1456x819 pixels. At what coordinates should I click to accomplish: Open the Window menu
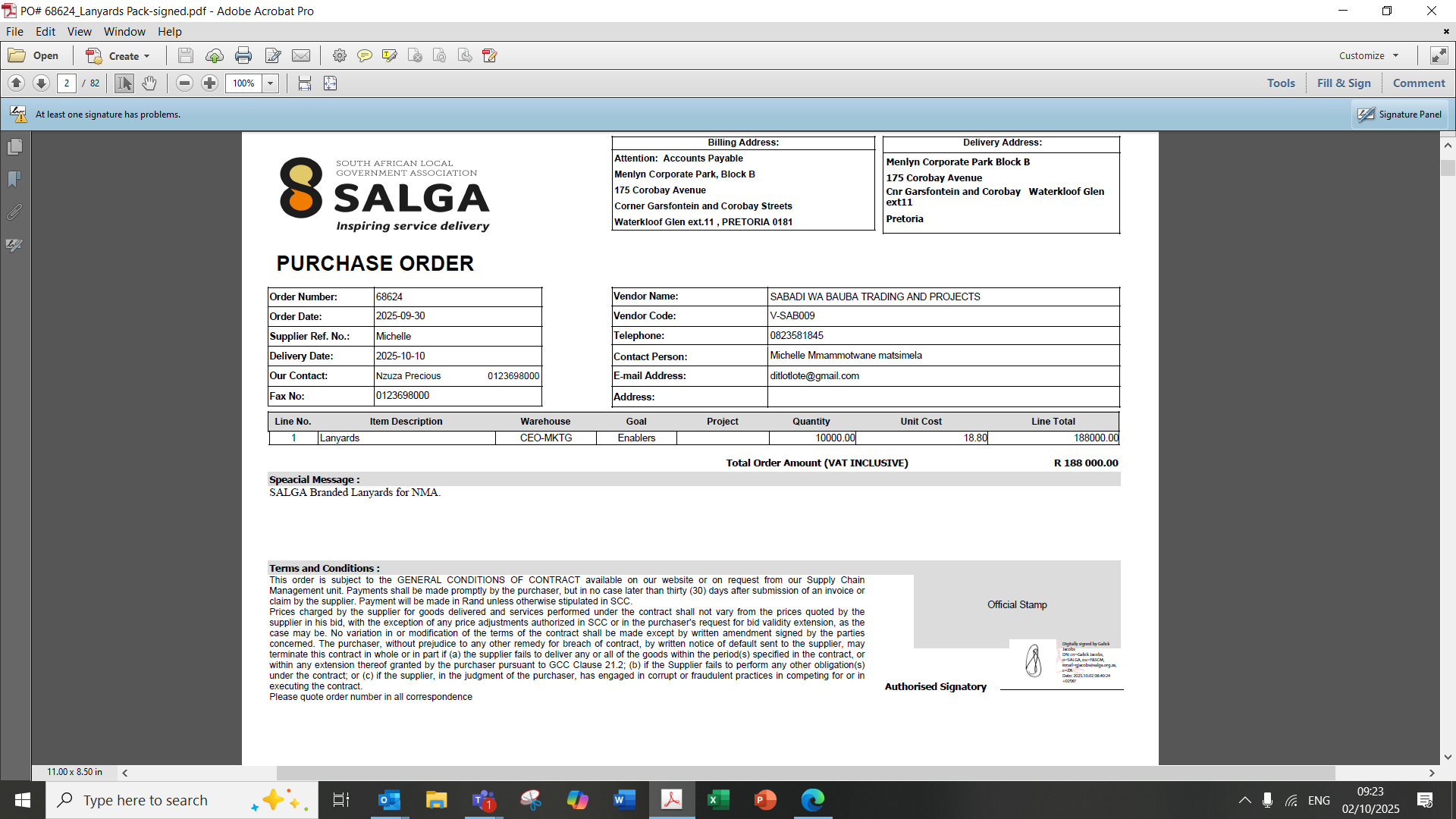click(124, 32)
